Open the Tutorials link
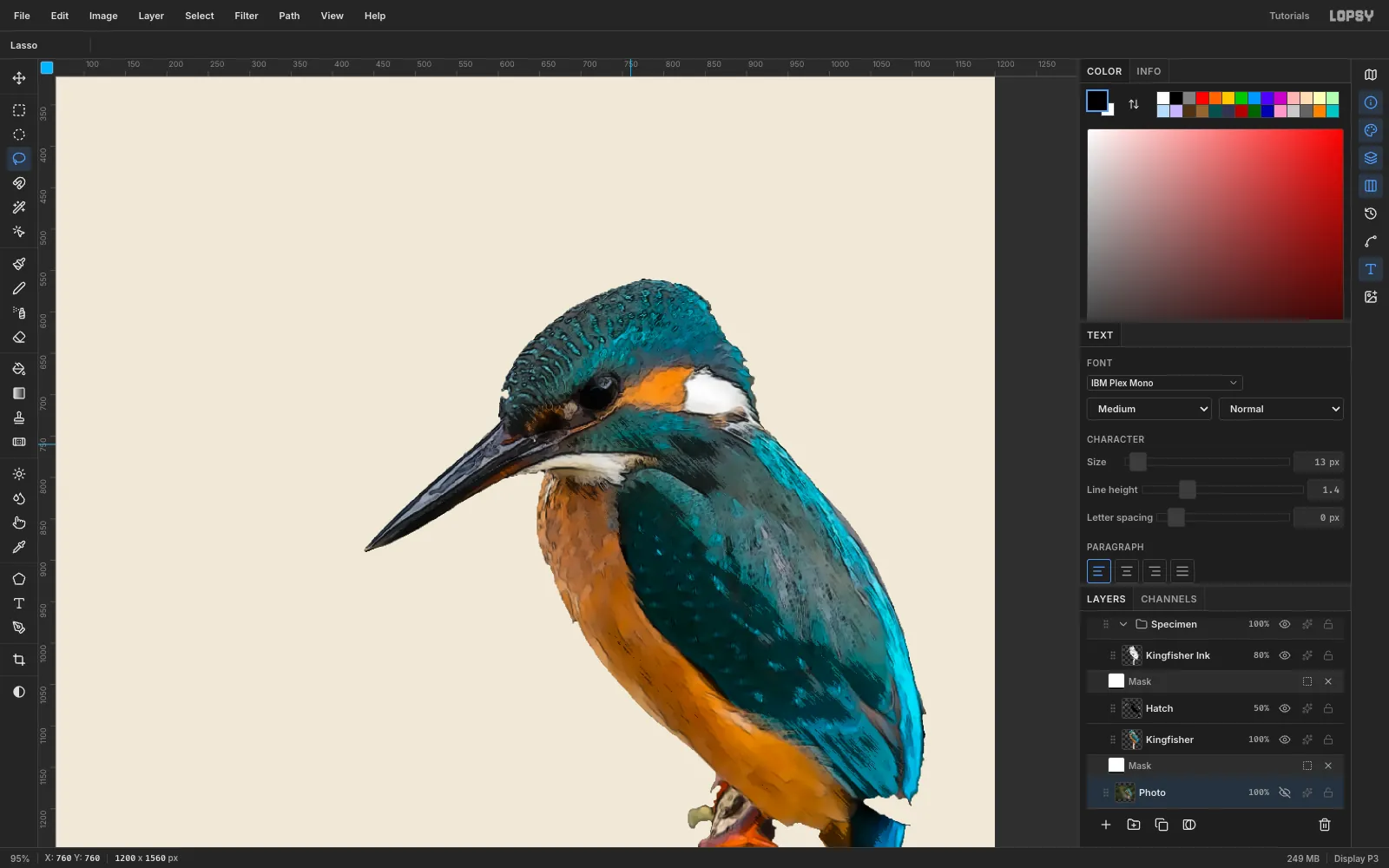The height and width of the screenshot is (868, 1389). [1289, 16]
